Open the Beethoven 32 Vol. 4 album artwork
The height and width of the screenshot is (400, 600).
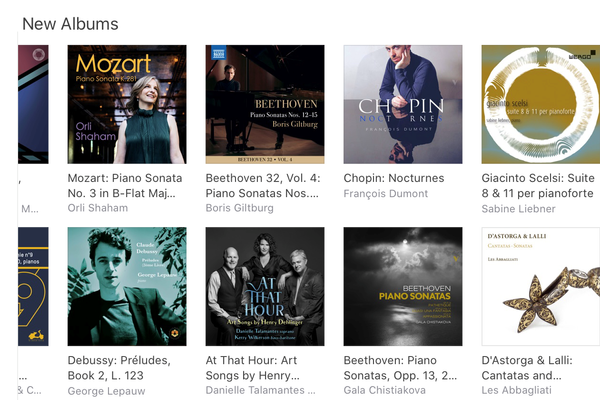click(x=265, y=104)
